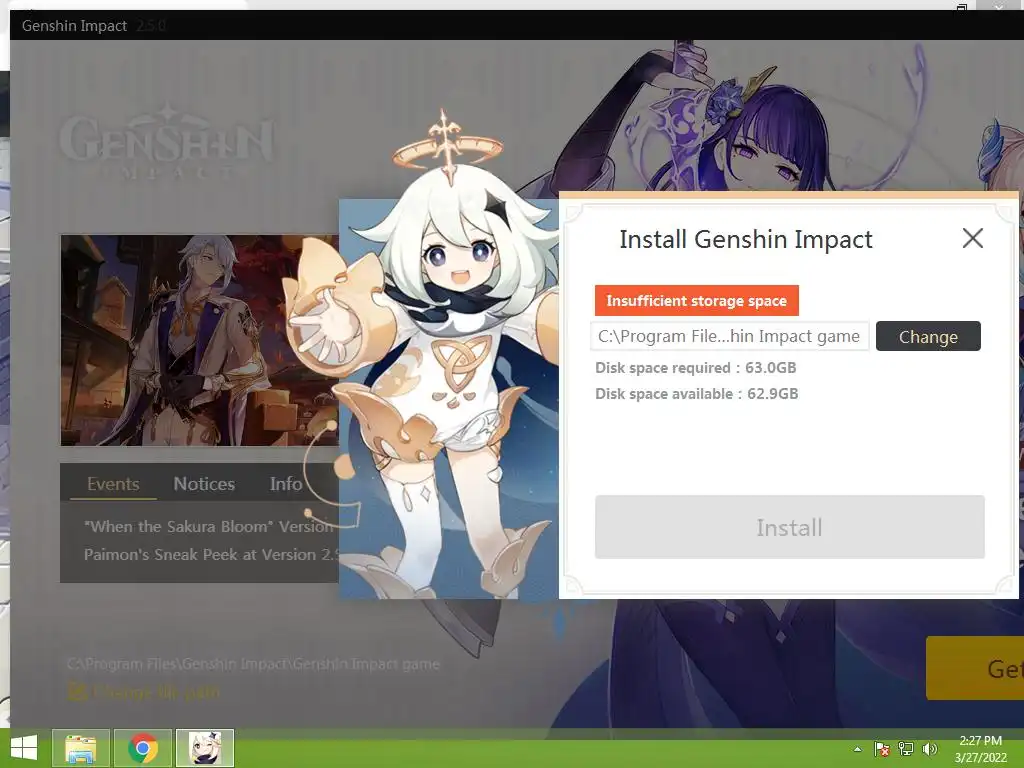Click the event banner thumbnail in launcher

pyautogui.click(x=200, y=340)
